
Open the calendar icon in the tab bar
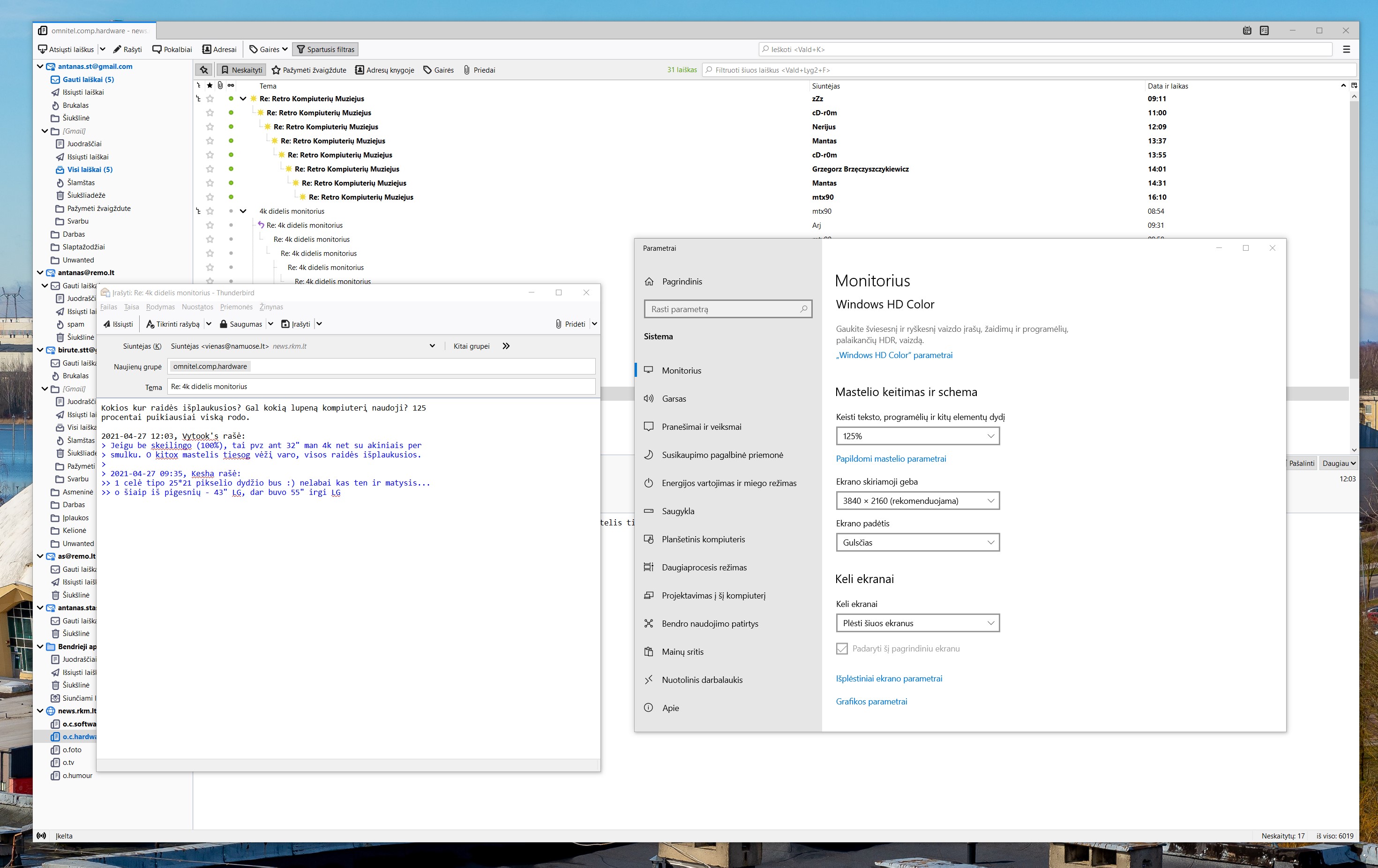tap(1247, 30)
